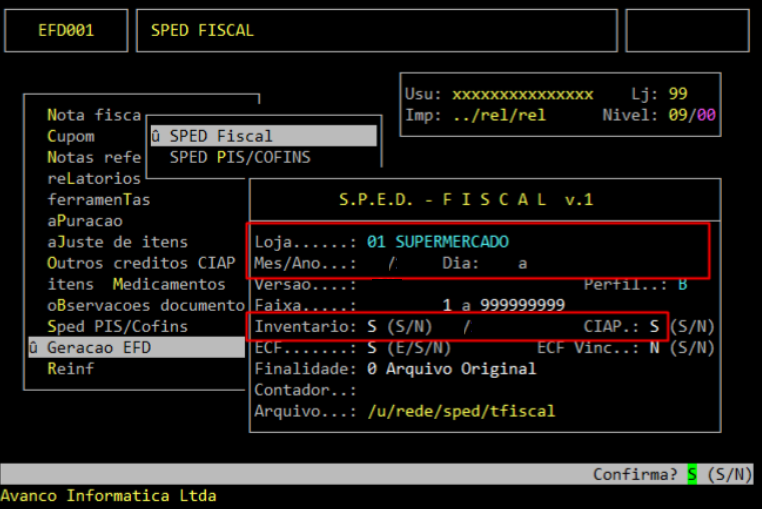Open ferramenTas in the main menu
This screenshot has height=509, width=762.
(x=99, y=200)
